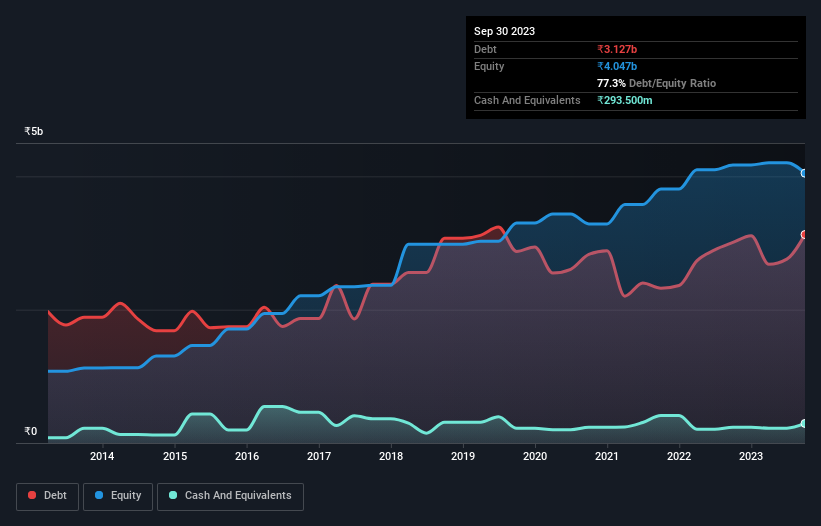Screen dimensions: 821x526
Task: Click the teal Cash endpoint marker
Action: [804, 423]
